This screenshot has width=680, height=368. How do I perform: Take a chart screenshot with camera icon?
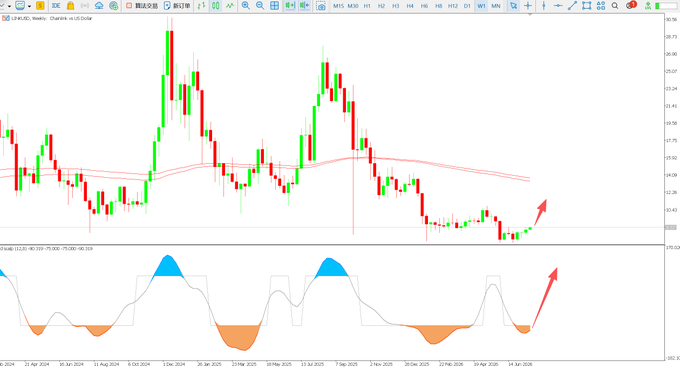[x=321, y=6]
